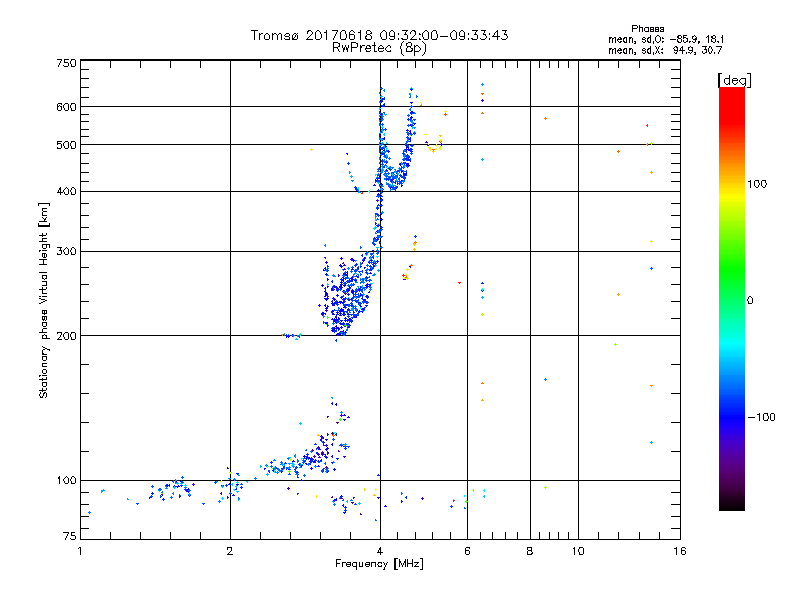Screen dimensions: 800x600
Task: Click the colorbar tick label '0'
Action: (x=750, y=300)
